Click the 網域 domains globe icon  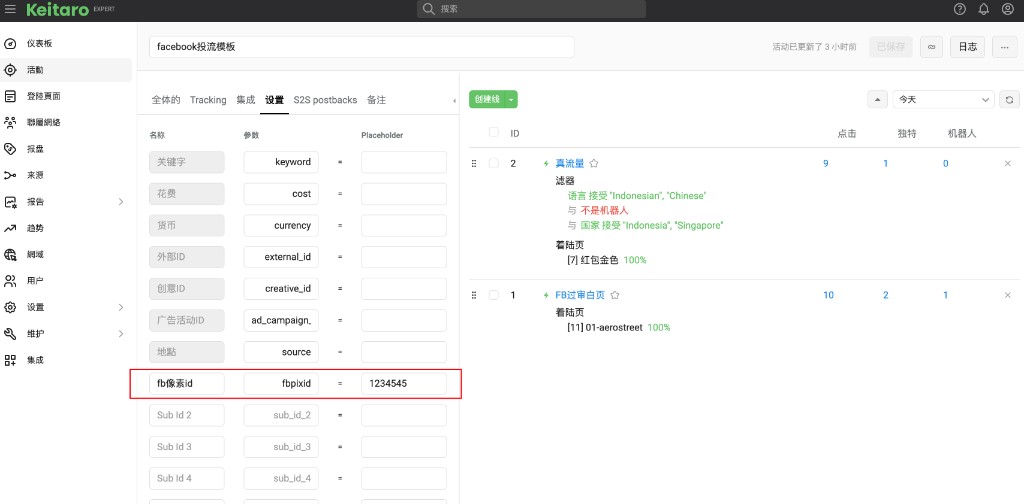point(10,255)
